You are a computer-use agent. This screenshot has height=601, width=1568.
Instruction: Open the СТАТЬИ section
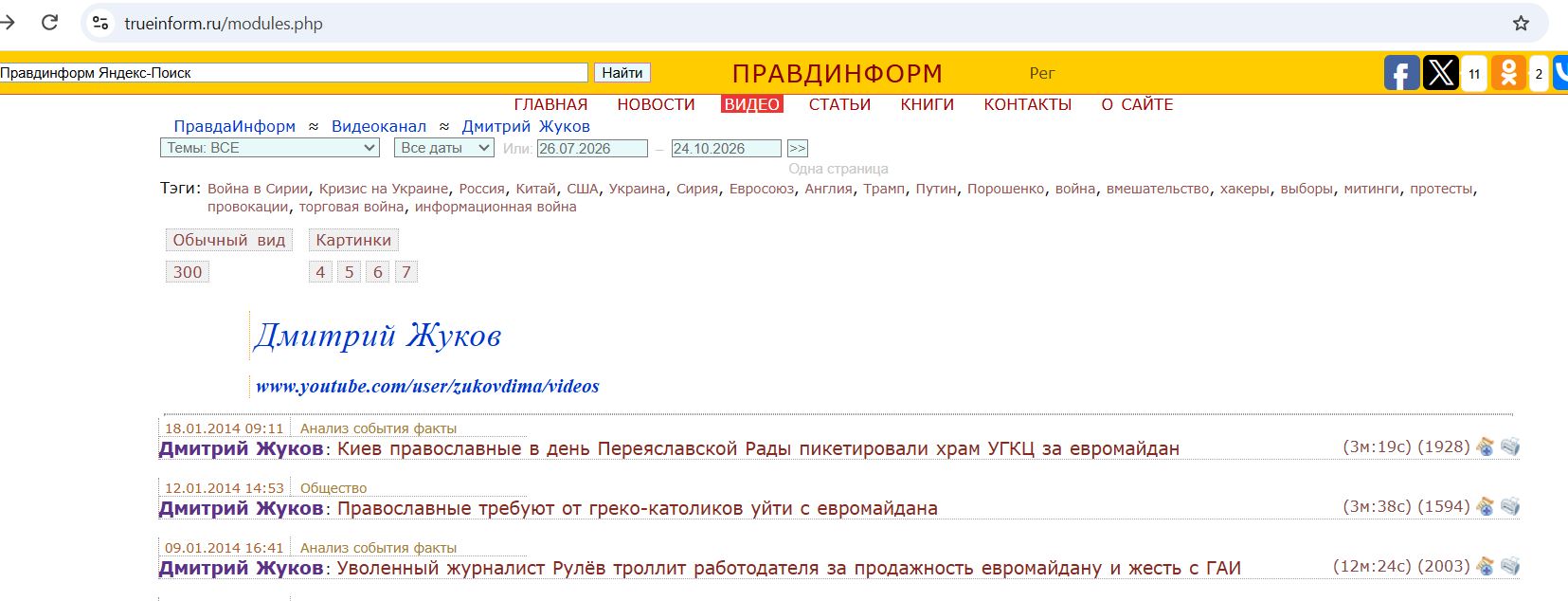(x=839, y=104)
